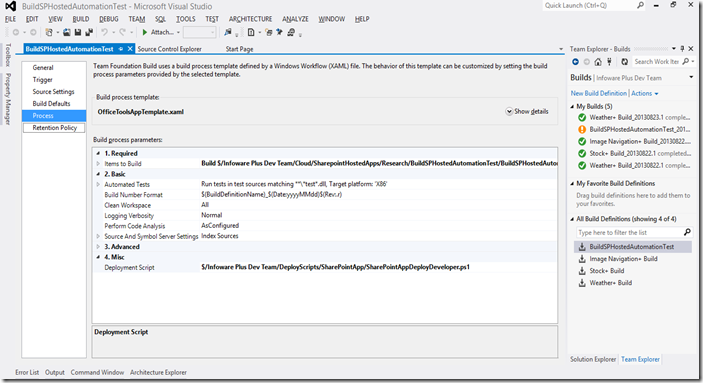
Task: Click the new document icon in toolbar
Action: [x=251, y=32]
